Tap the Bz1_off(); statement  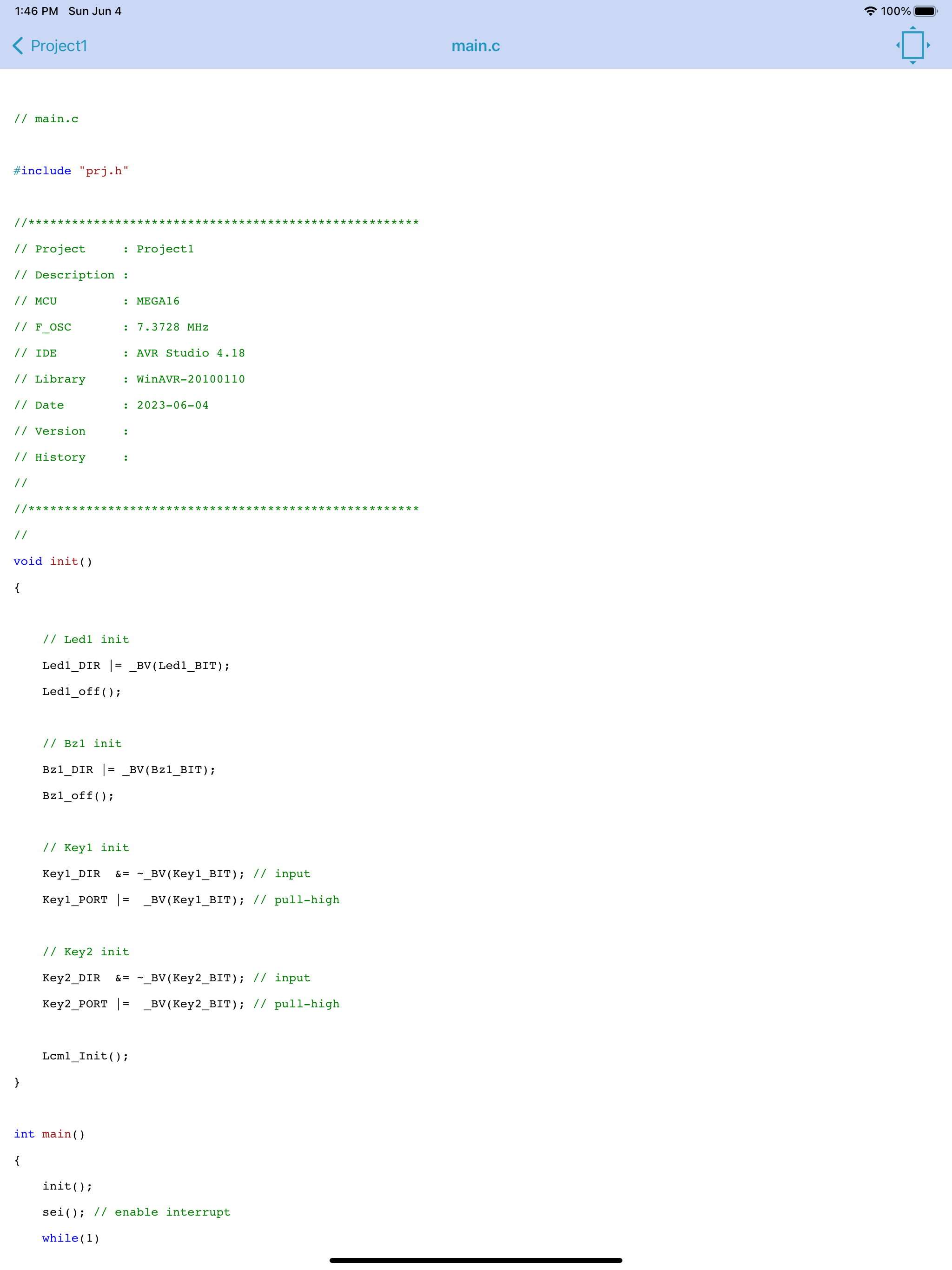[x=78, y=796]
